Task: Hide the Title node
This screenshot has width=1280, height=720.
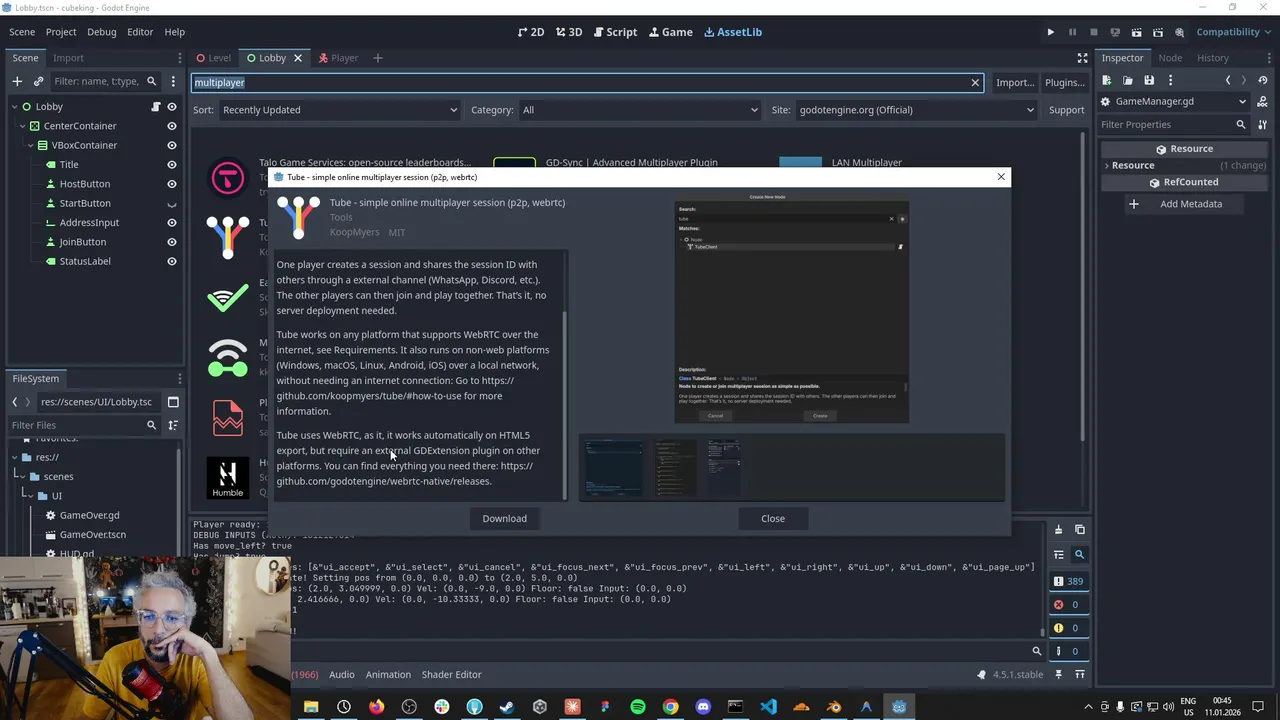Action: click(x=172, y=165)
